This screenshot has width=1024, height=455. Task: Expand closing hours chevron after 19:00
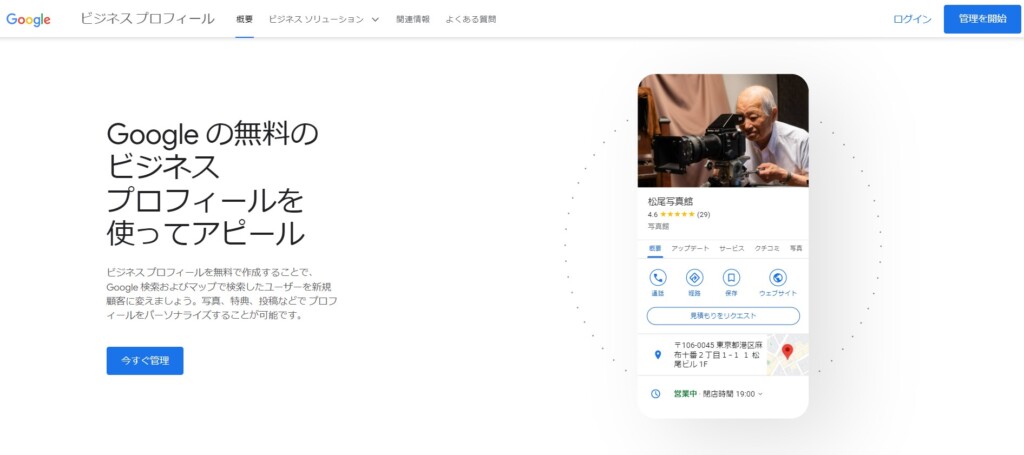point(761,394)
